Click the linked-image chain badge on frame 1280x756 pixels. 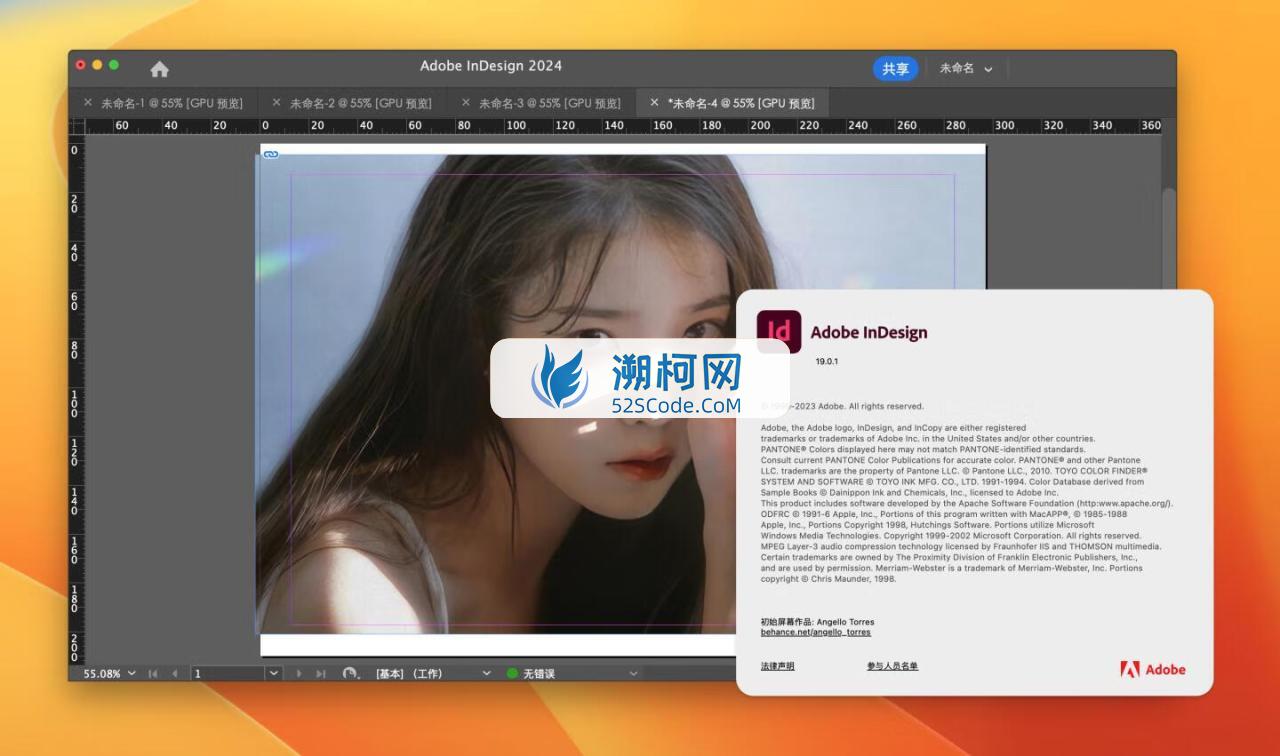click(x=270, y=154)
